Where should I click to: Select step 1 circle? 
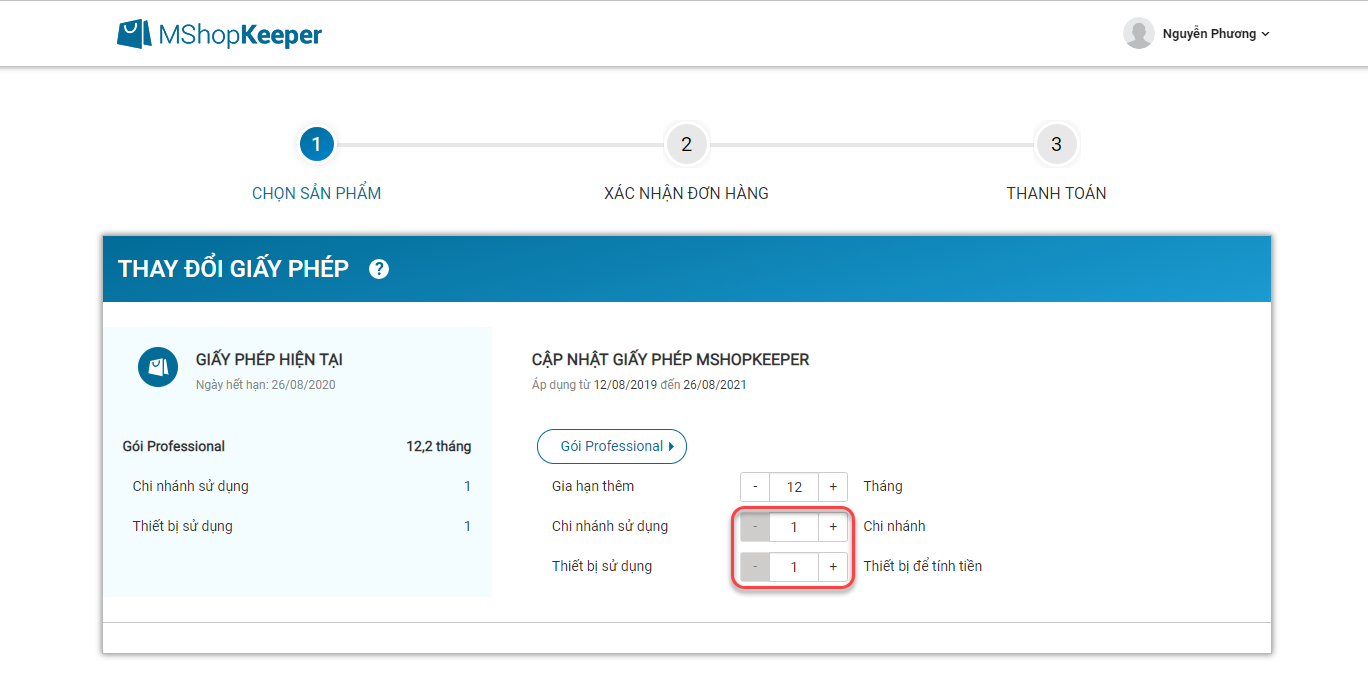coord(316,145)
